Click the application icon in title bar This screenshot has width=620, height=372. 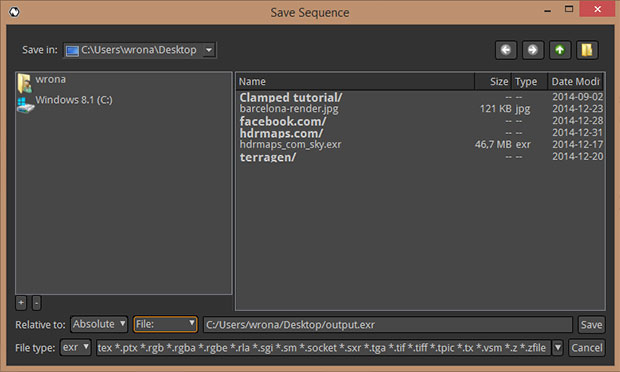(14, 12)
